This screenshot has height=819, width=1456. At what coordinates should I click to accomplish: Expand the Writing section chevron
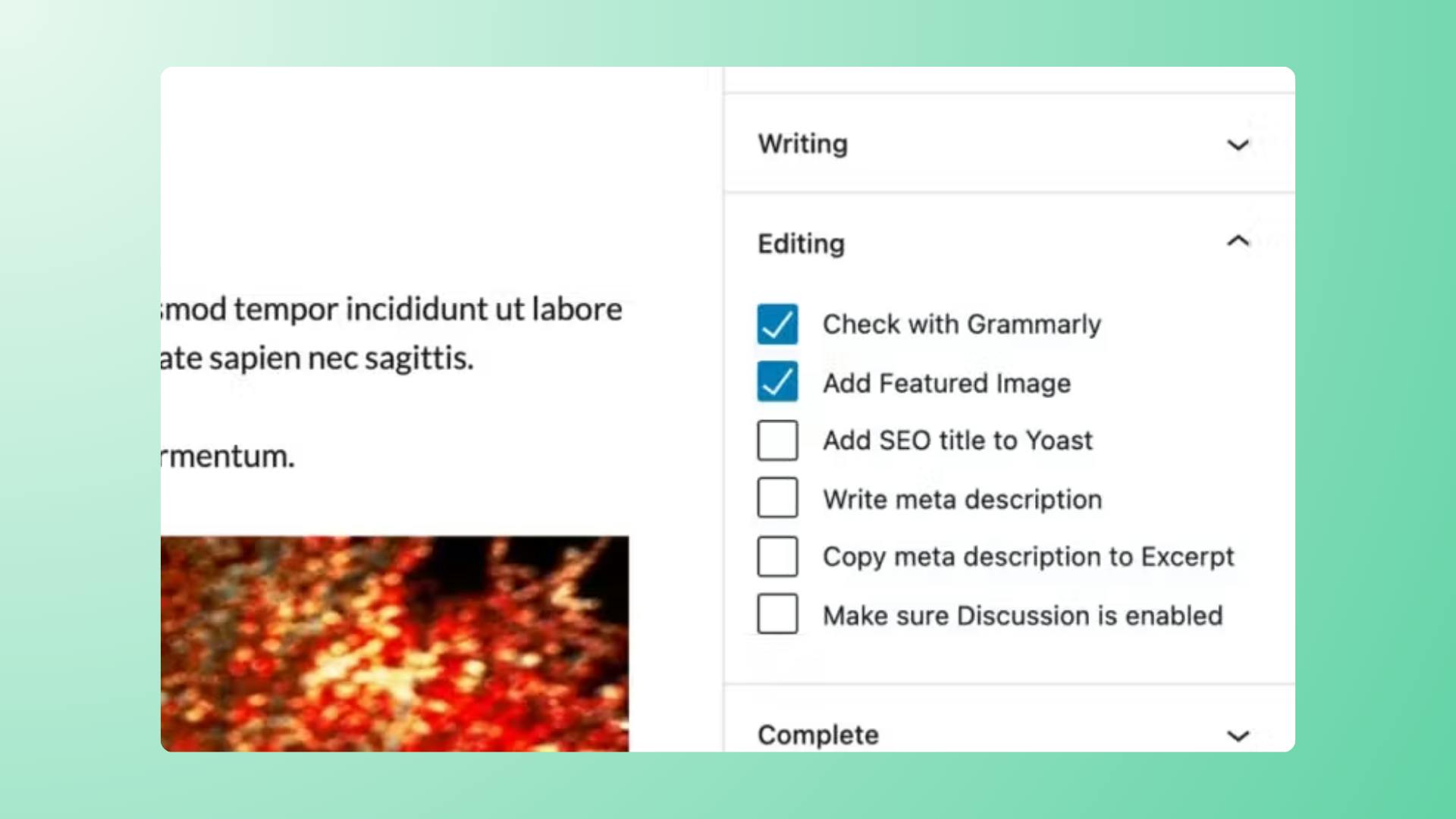[1238, 145]
